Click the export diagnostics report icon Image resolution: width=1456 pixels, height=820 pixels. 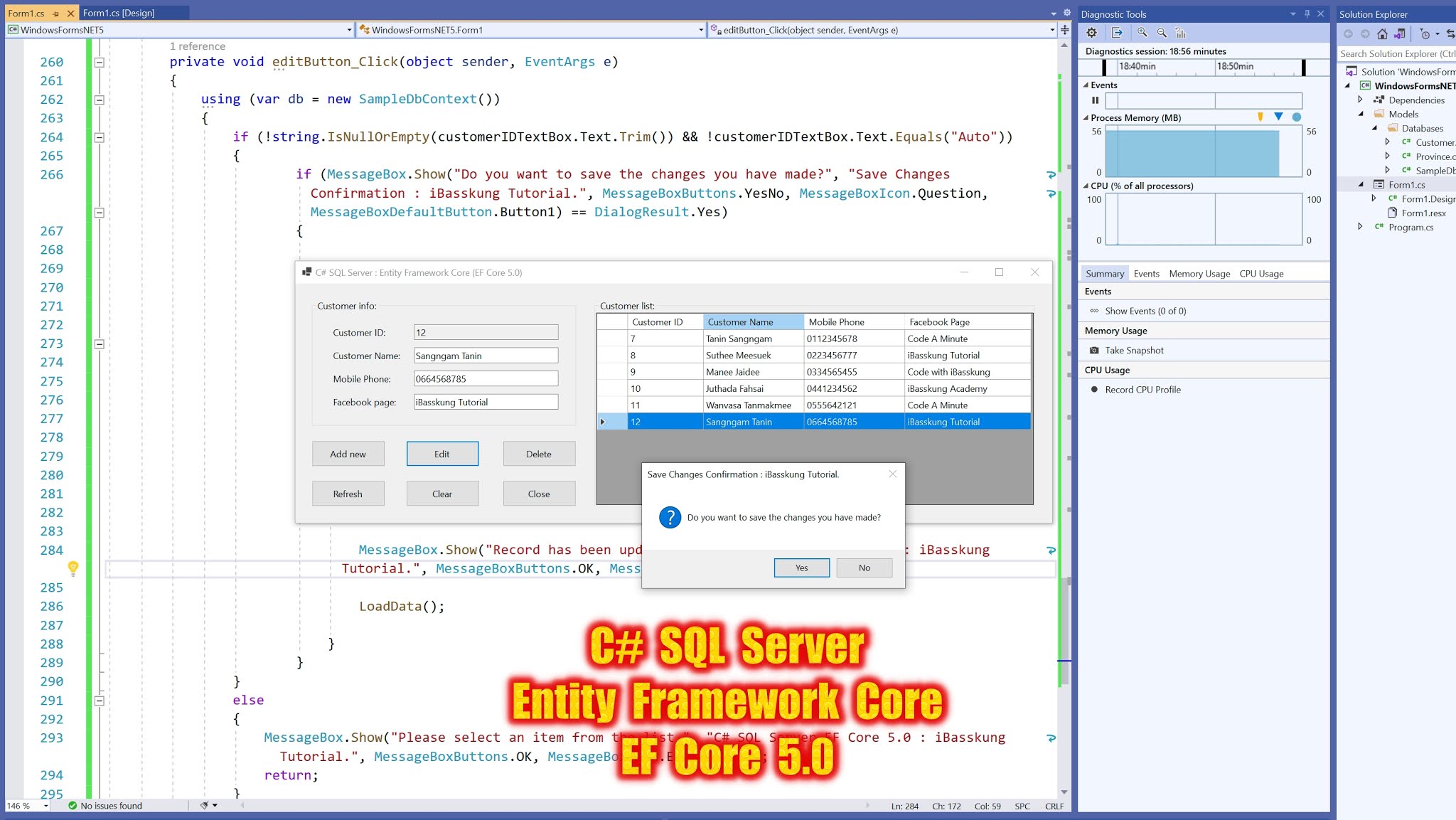tap(1118, 33)
